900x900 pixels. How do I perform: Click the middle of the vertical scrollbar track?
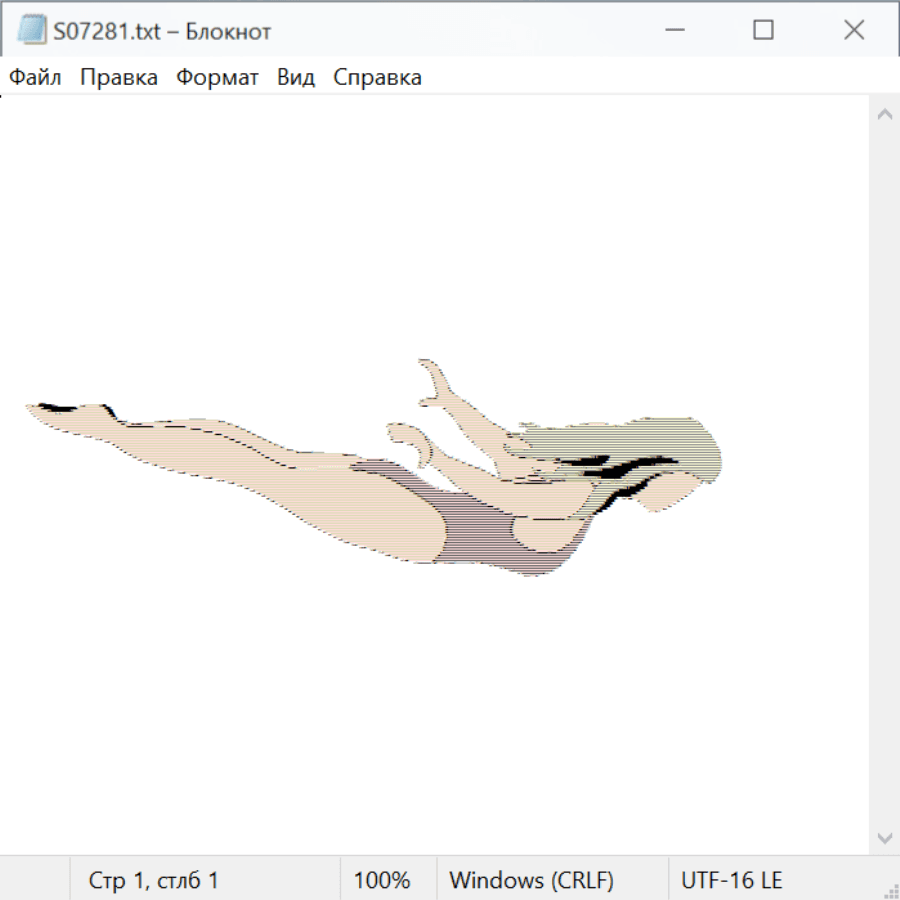coord(884,475)
